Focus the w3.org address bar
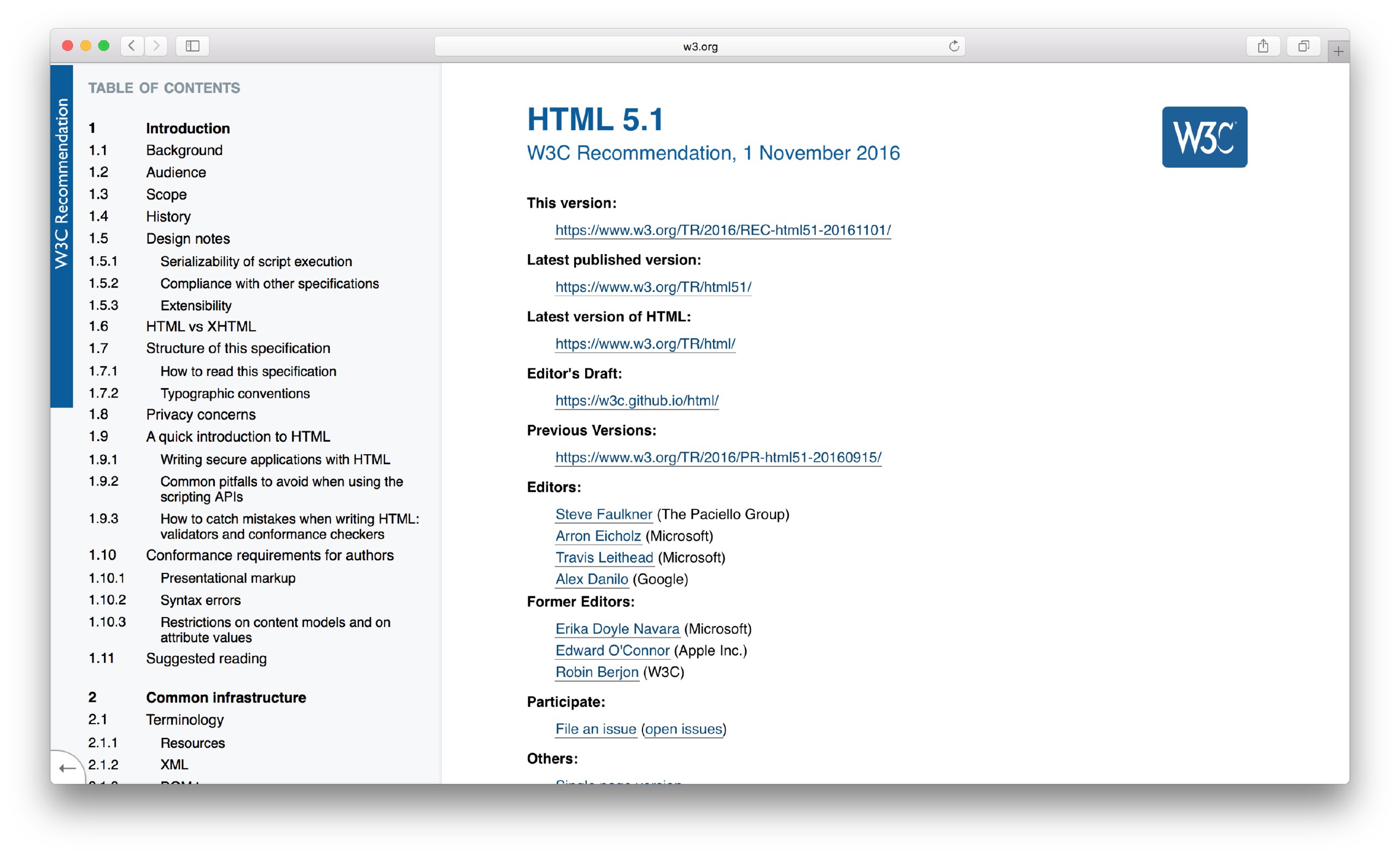 [700, 46]
